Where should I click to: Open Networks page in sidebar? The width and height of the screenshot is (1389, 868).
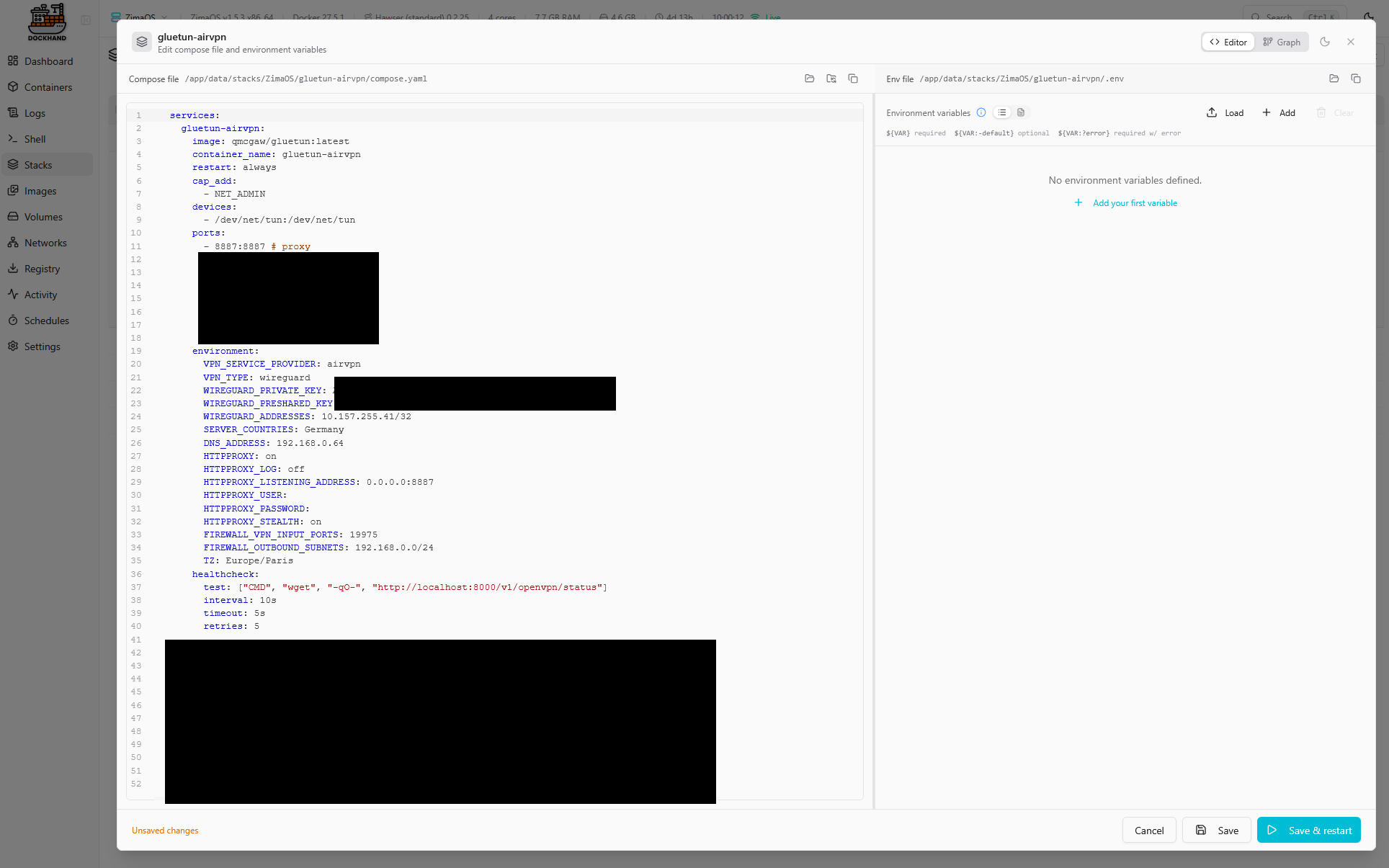45,243
